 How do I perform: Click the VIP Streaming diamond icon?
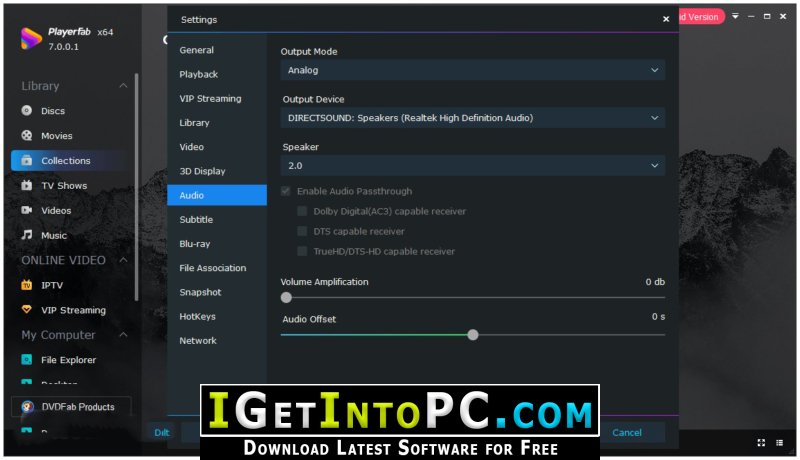pyautogui.click(x=27, y=310)
